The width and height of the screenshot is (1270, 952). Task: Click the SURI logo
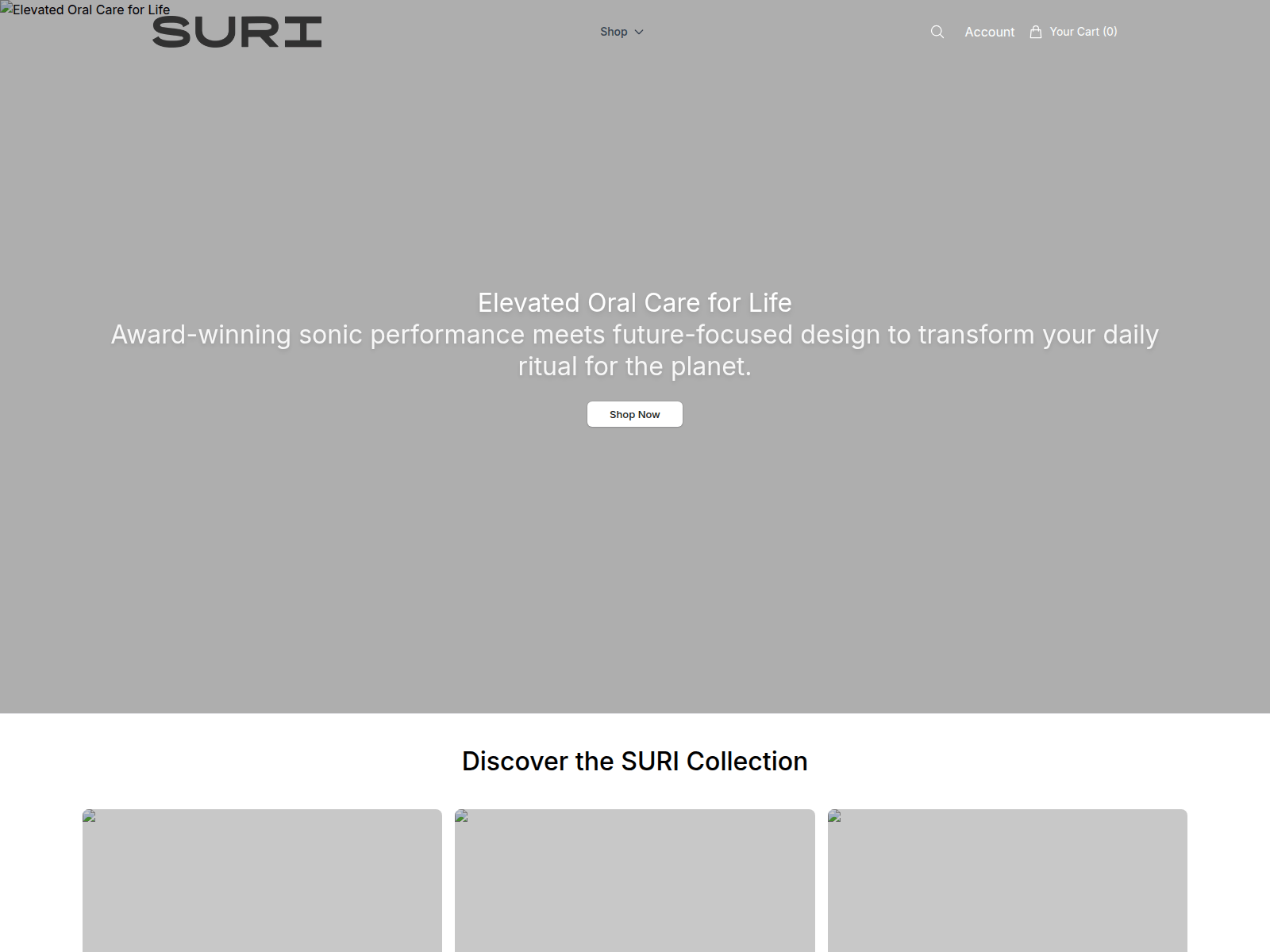pyautogui.click(x=237, y=32)
